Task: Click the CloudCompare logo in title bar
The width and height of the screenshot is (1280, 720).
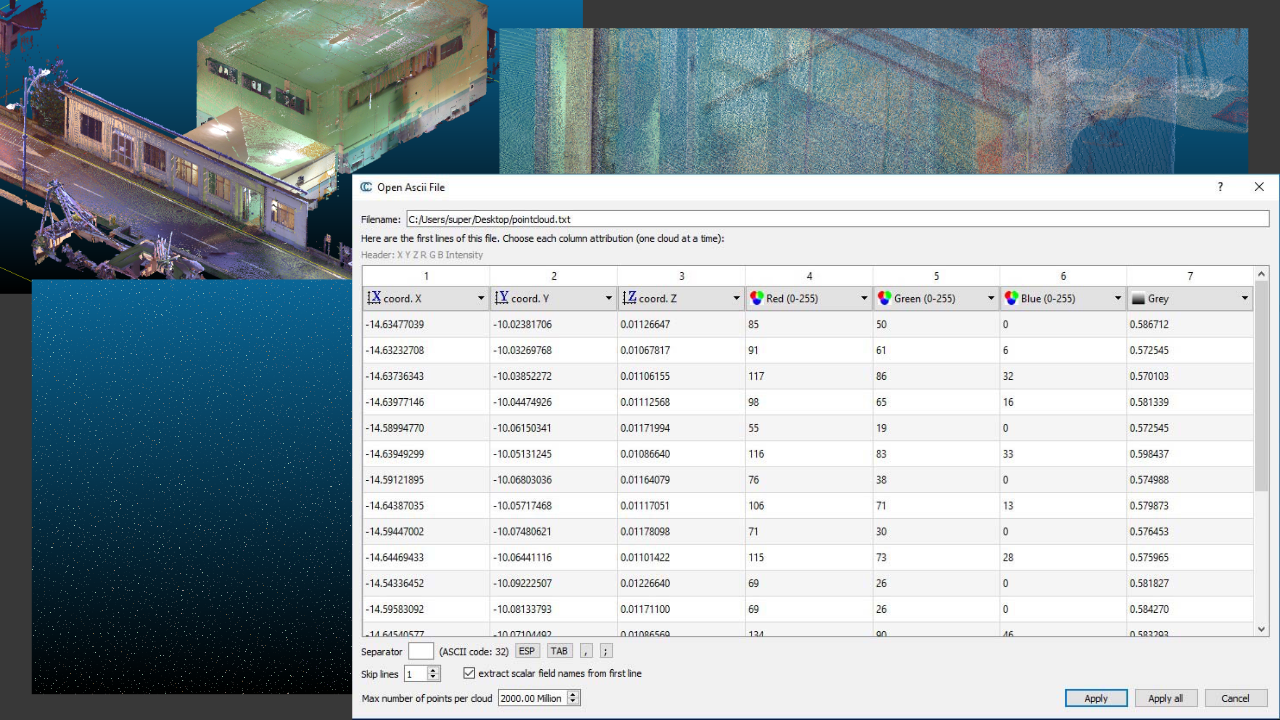Action: 366,187
